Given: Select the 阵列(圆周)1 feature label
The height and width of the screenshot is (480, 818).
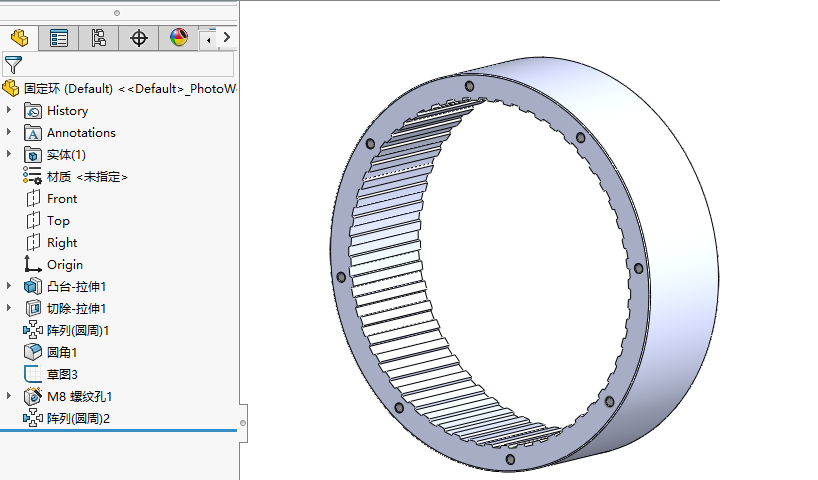Looking at the screenshot, I should click(78, 330).
